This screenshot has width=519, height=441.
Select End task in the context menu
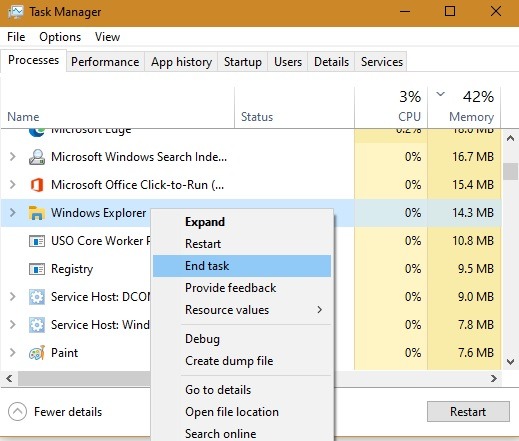point(242,266)
